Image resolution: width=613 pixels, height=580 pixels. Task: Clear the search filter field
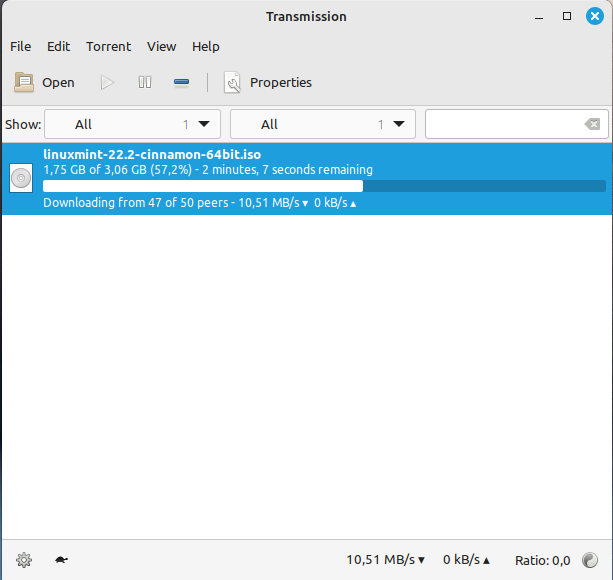point(592,124)
